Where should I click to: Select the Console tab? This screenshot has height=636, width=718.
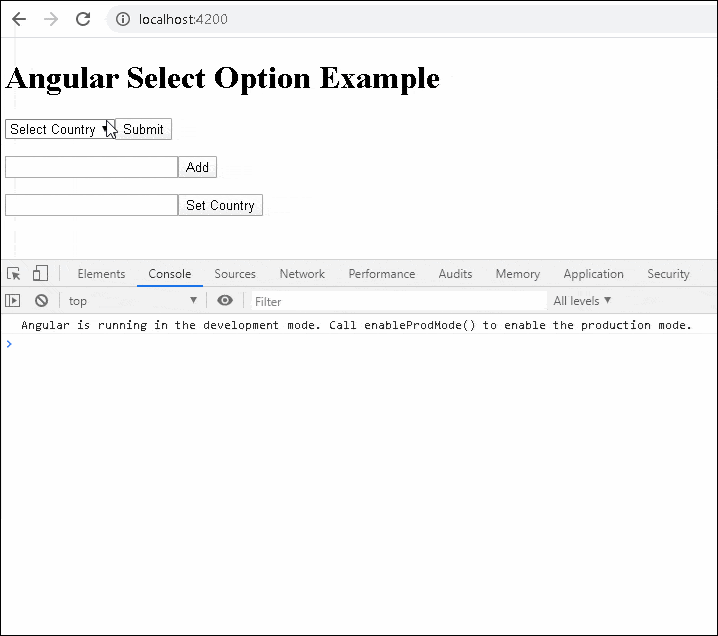[170, 274]
